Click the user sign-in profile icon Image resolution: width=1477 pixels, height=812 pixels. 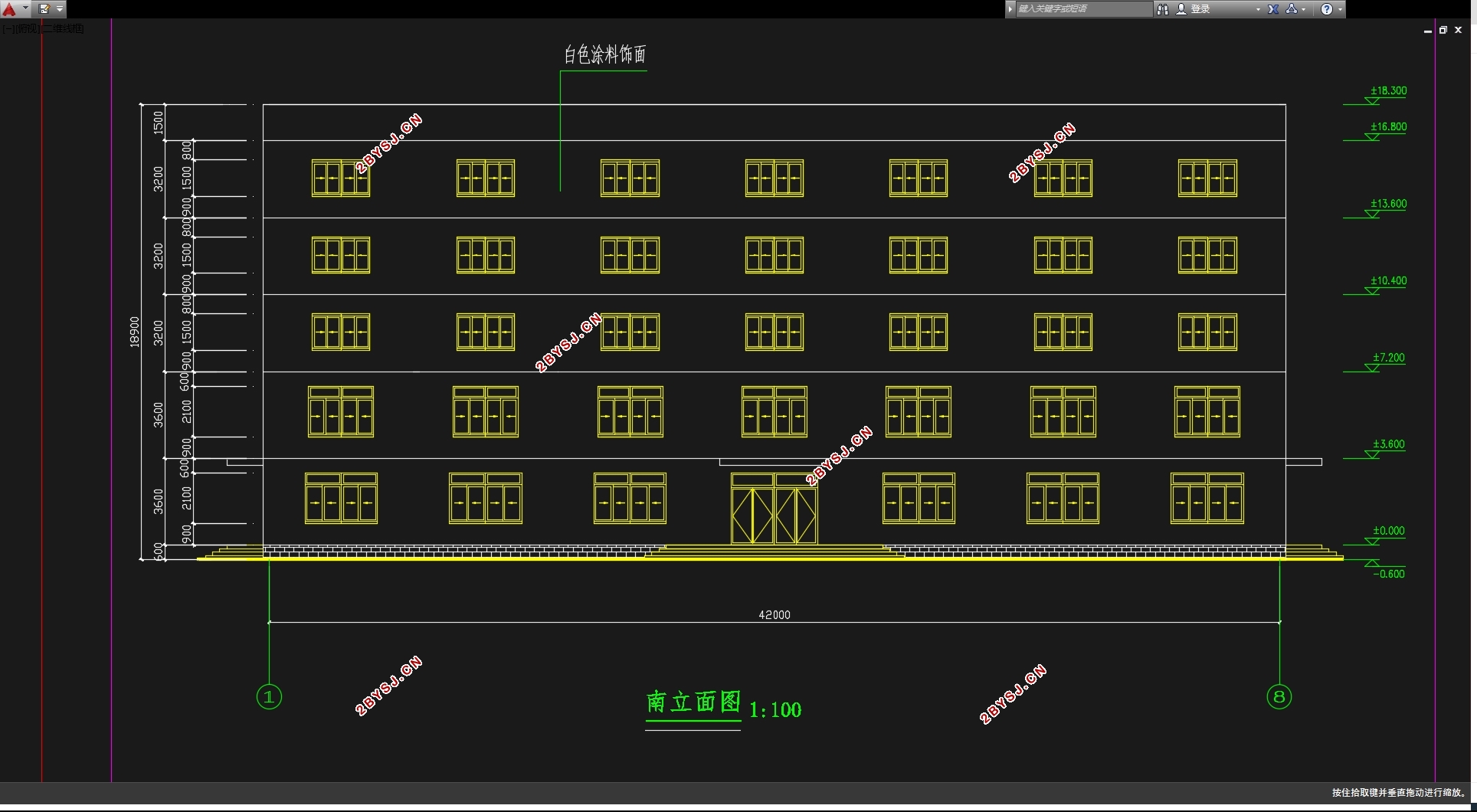pos(1181,9)
